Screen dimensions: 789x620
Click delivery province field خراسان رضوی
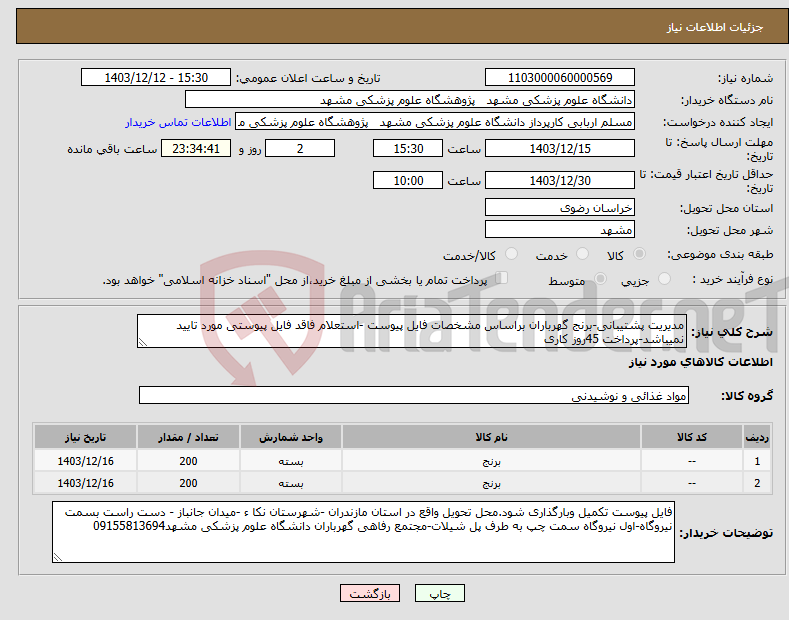560,207
